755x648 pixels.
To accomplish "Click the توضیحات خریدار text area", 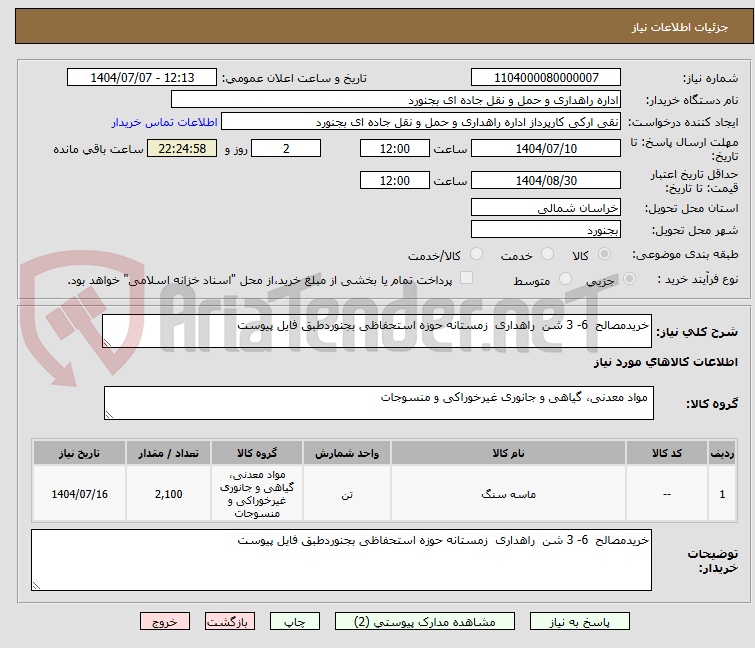I will pos(341,560).
